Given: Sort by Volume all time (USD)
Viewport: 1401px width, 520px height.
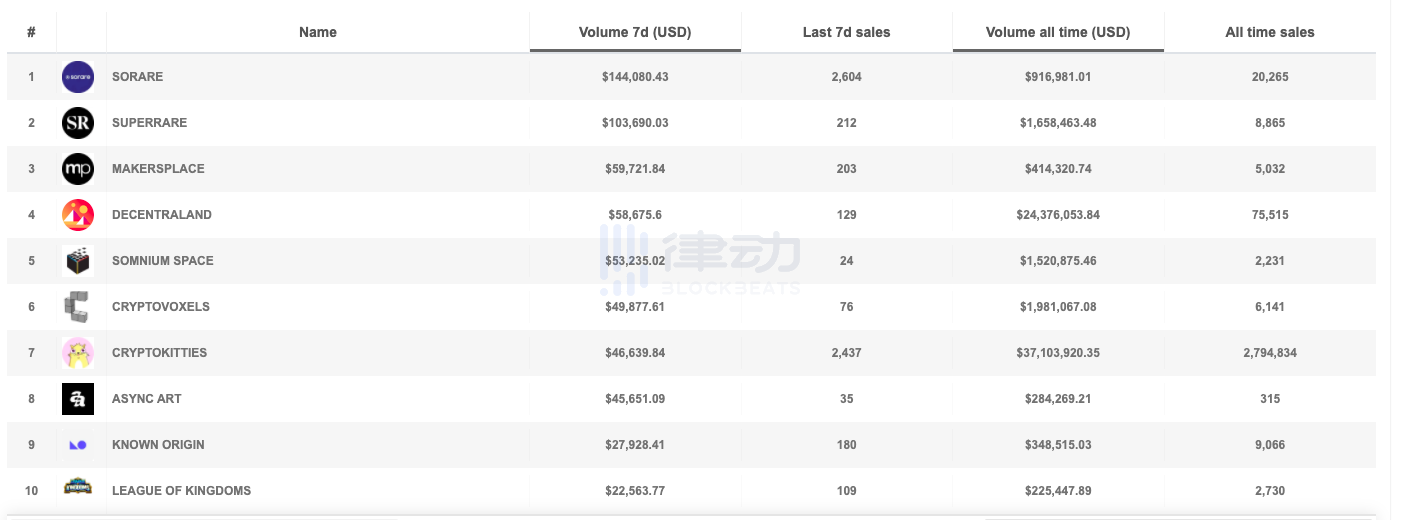Looking at the screenshot, I should 1058,32.
